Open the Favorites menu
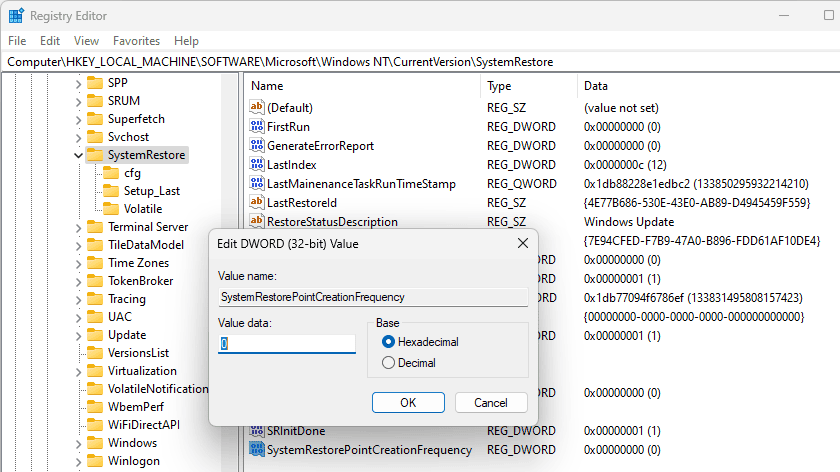Image resolution: width=840 pixels, height=472 pixels. (x=136, y=41)
